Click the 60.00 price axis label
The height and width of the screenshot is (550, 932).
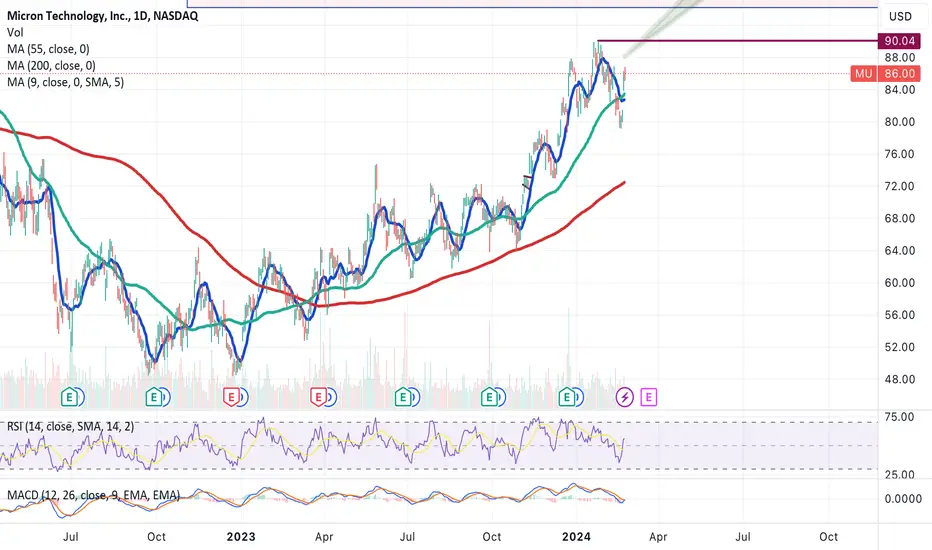pos(899,282)
